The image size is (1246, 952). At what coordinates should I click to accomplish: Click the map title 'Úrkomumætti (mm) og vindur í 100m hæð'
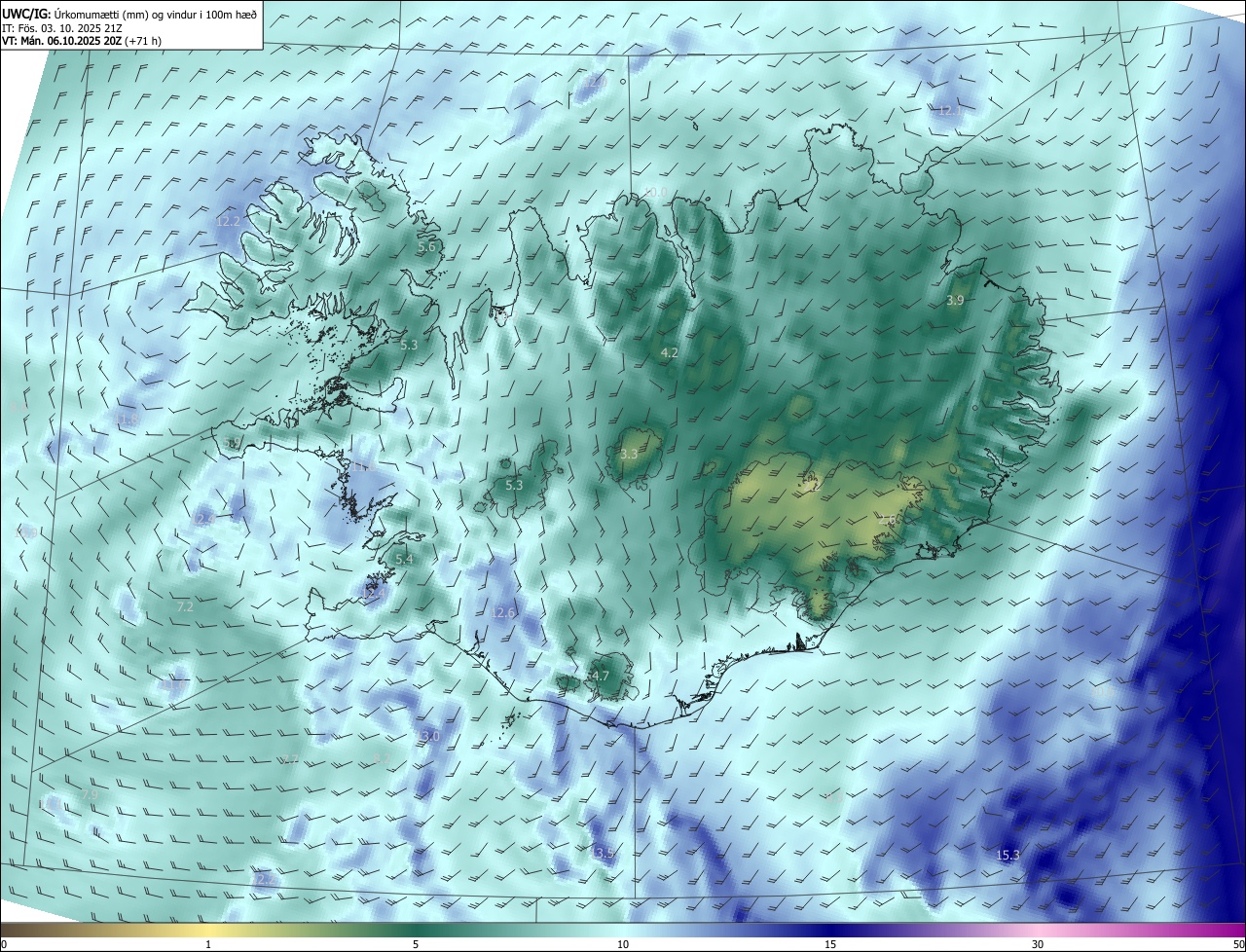[156, 14]
